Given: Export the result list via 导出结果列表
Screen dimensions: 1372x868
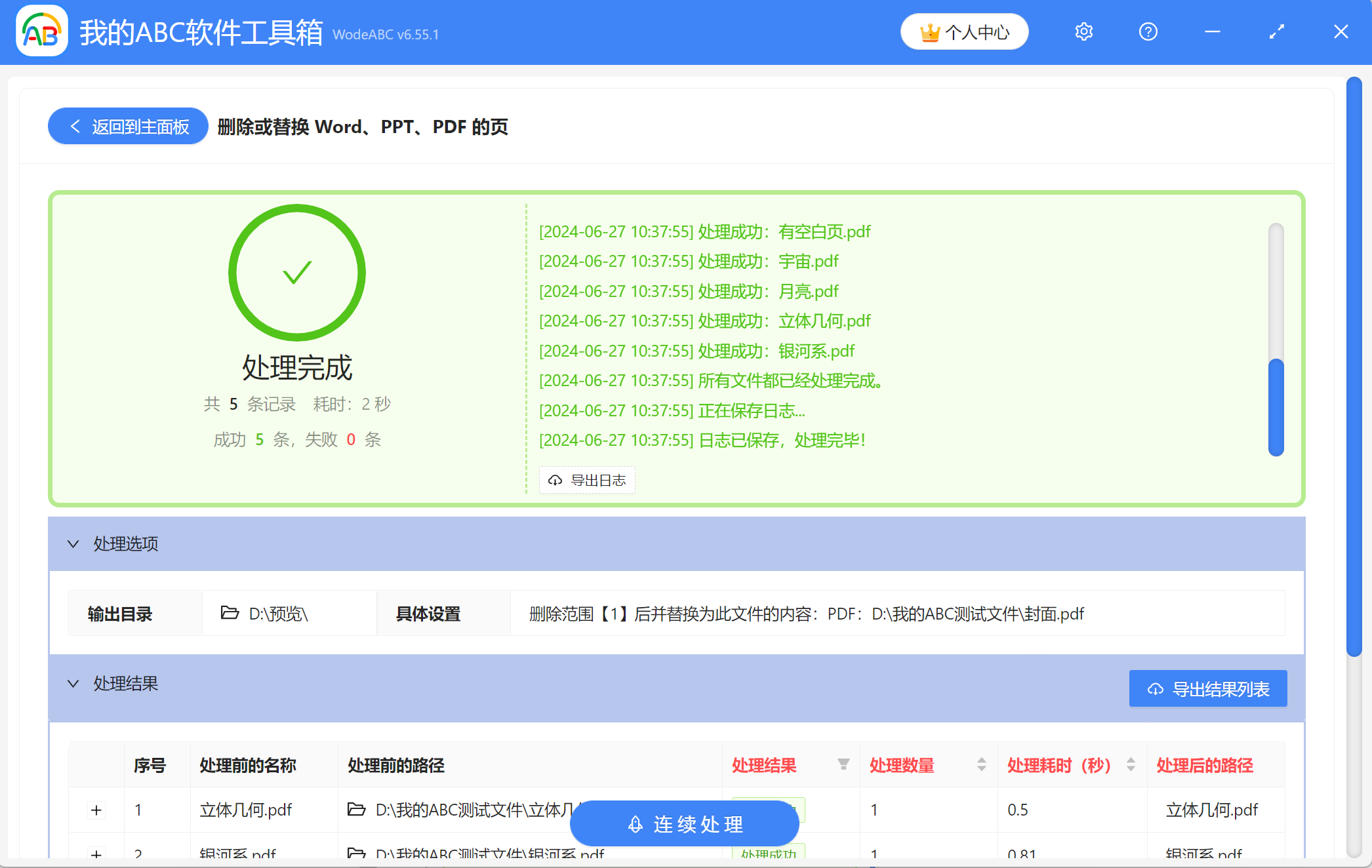Looking at the screenshot, I should click(1207, 688).
